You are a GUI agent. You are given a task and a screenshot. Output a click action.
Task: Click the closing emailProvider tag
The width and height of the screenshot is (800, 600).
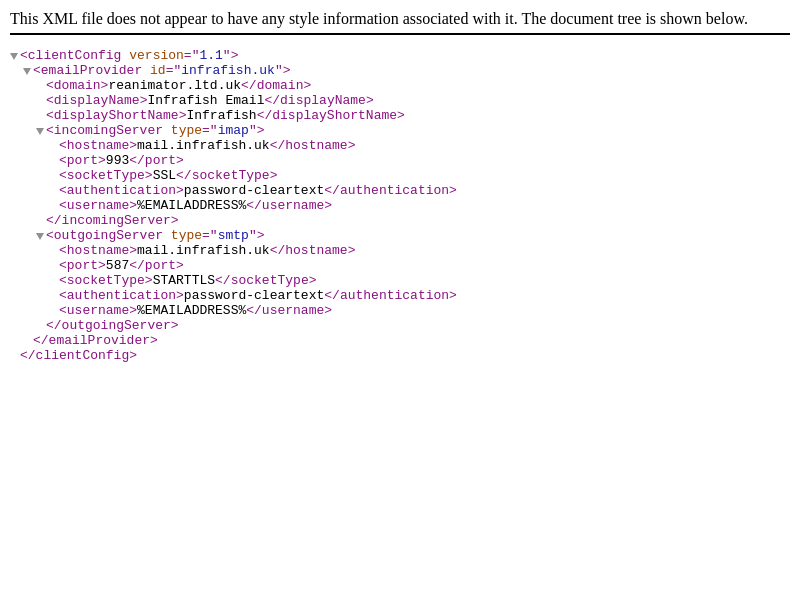coord(95,341)
